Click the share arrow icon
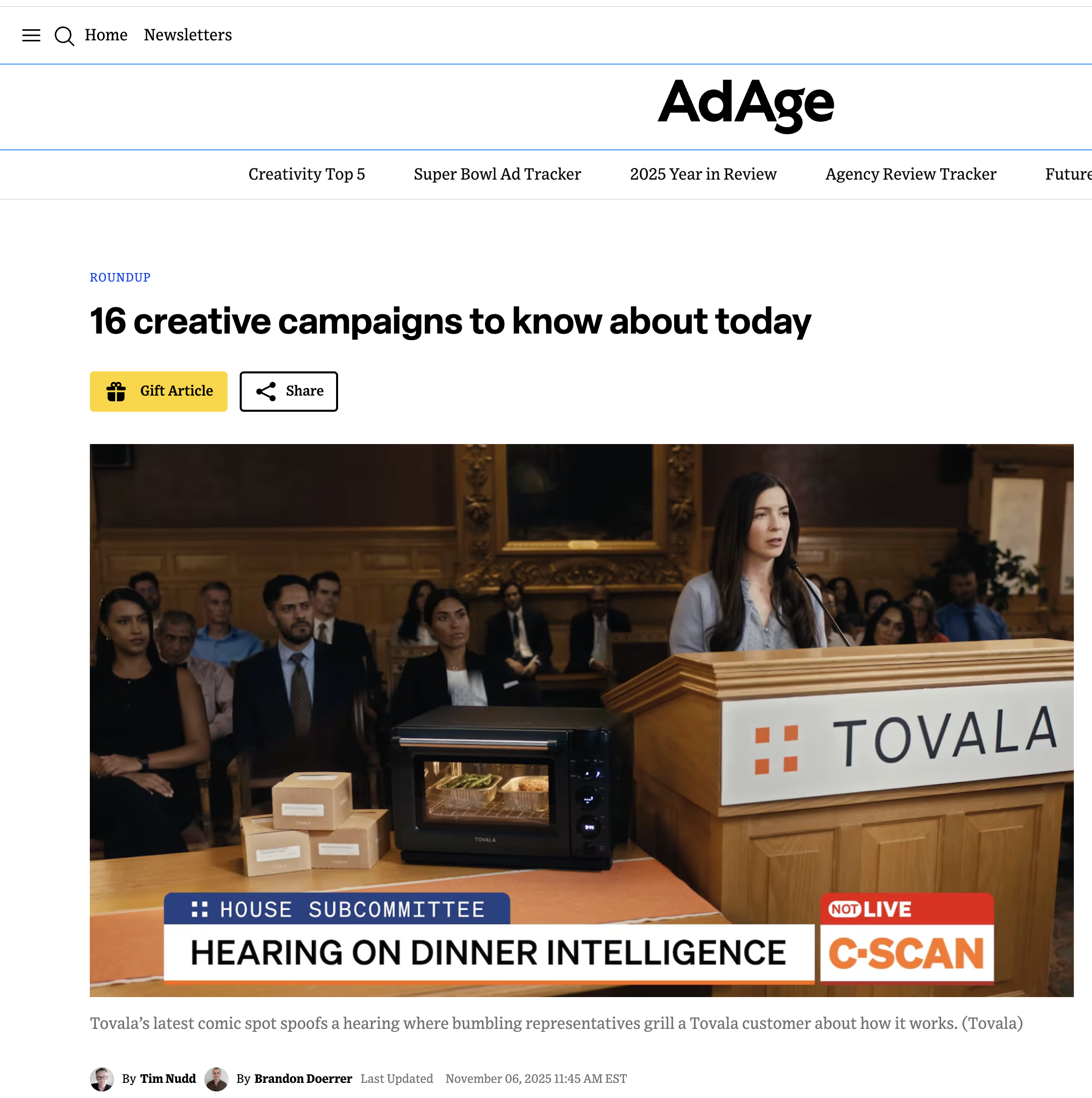1092x1098 pixels. point(266,391)
